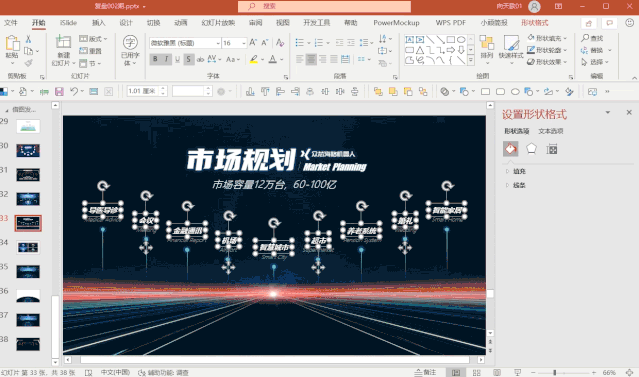Expand the 线条 line section

click(516, 185)
